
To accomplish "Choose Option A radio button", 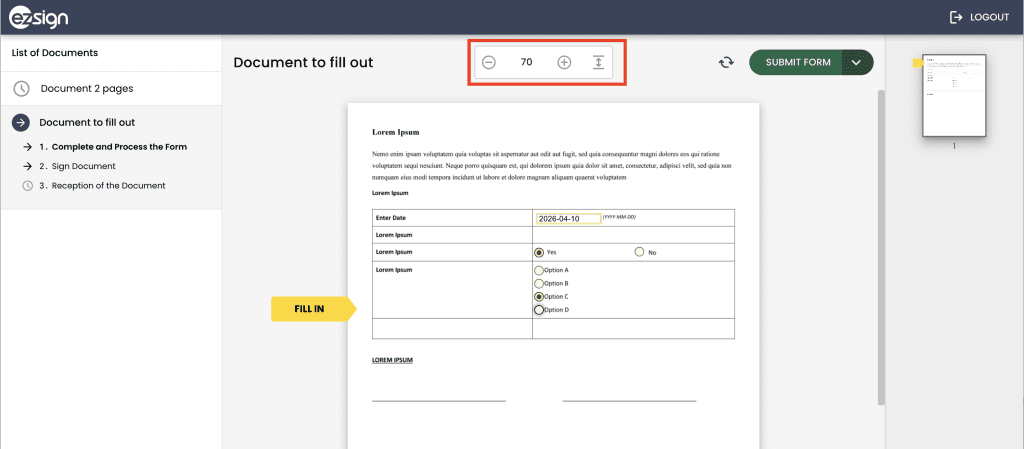I will click(540, 270).
